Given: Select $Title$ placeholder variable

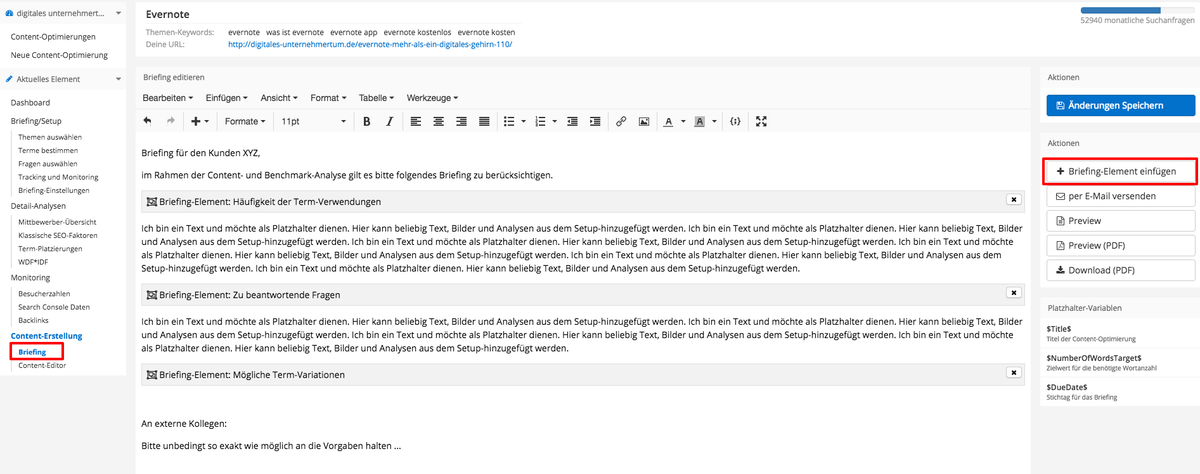Looking at the screenshot, I should coord(1059,328).
